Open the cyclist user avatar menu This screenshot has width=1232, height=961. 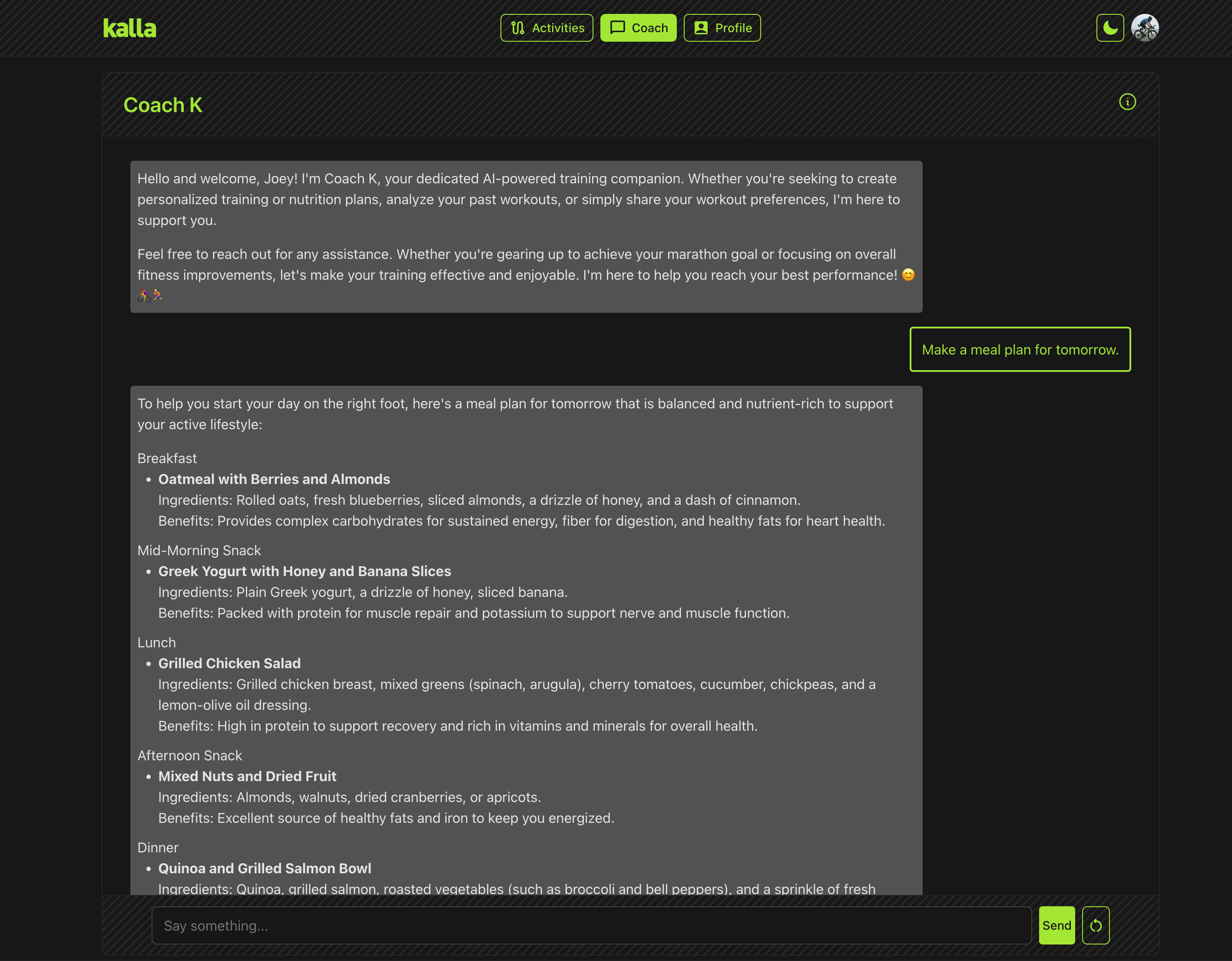(x=1145, y=28)
